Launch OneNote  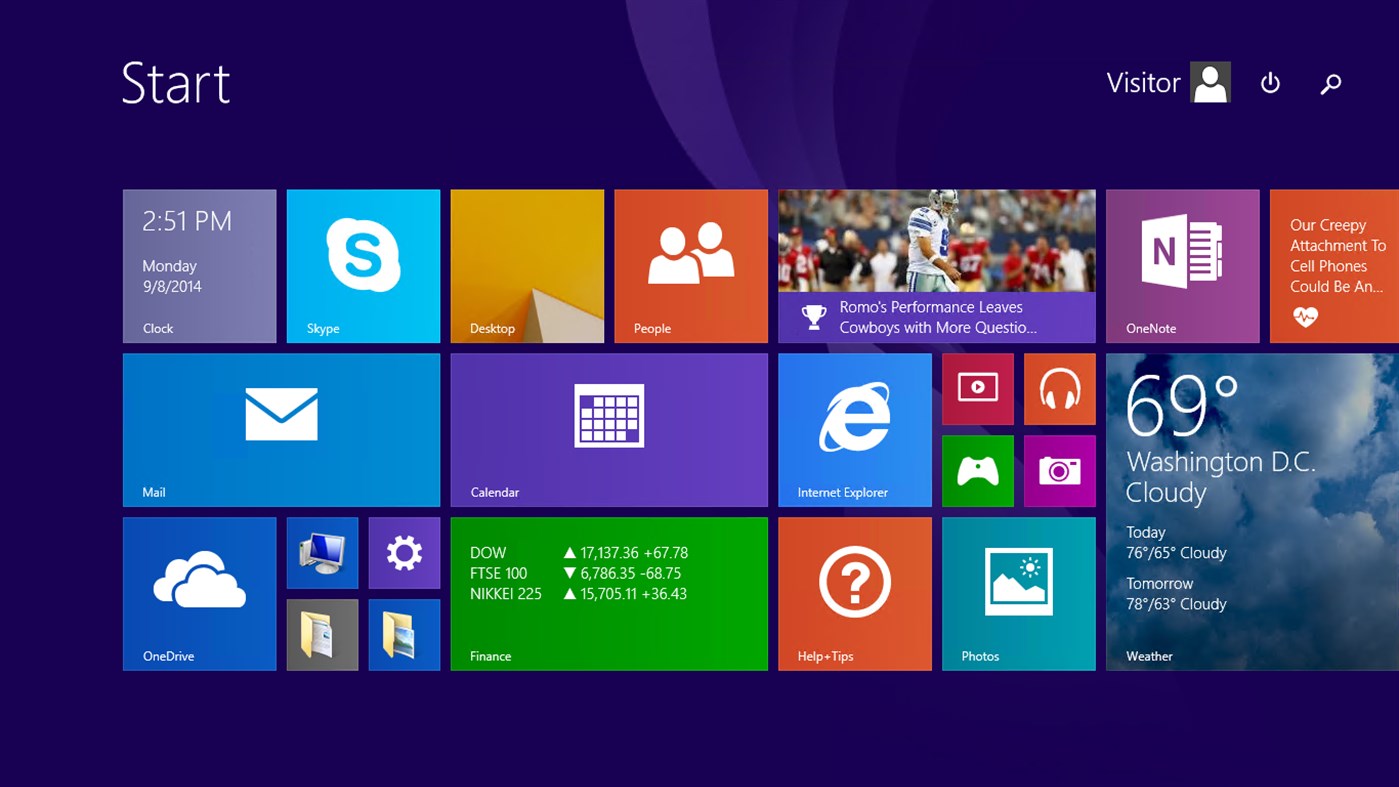(x=1182, y=265)
